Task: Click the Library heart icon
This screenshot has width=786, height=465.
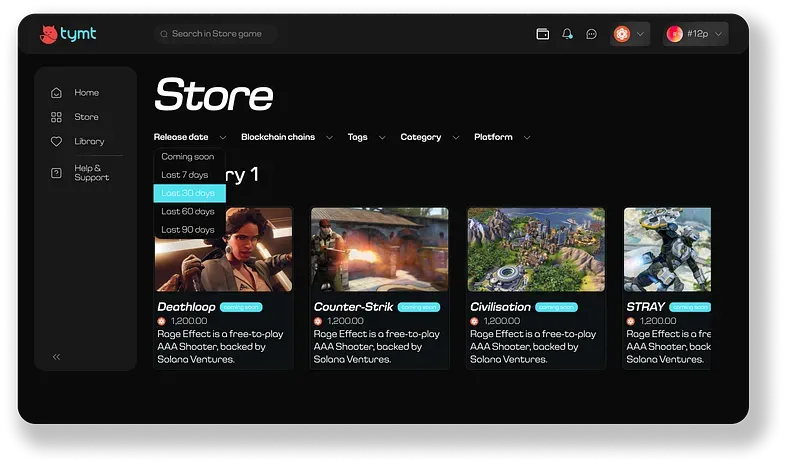Action: click(56, 142)
